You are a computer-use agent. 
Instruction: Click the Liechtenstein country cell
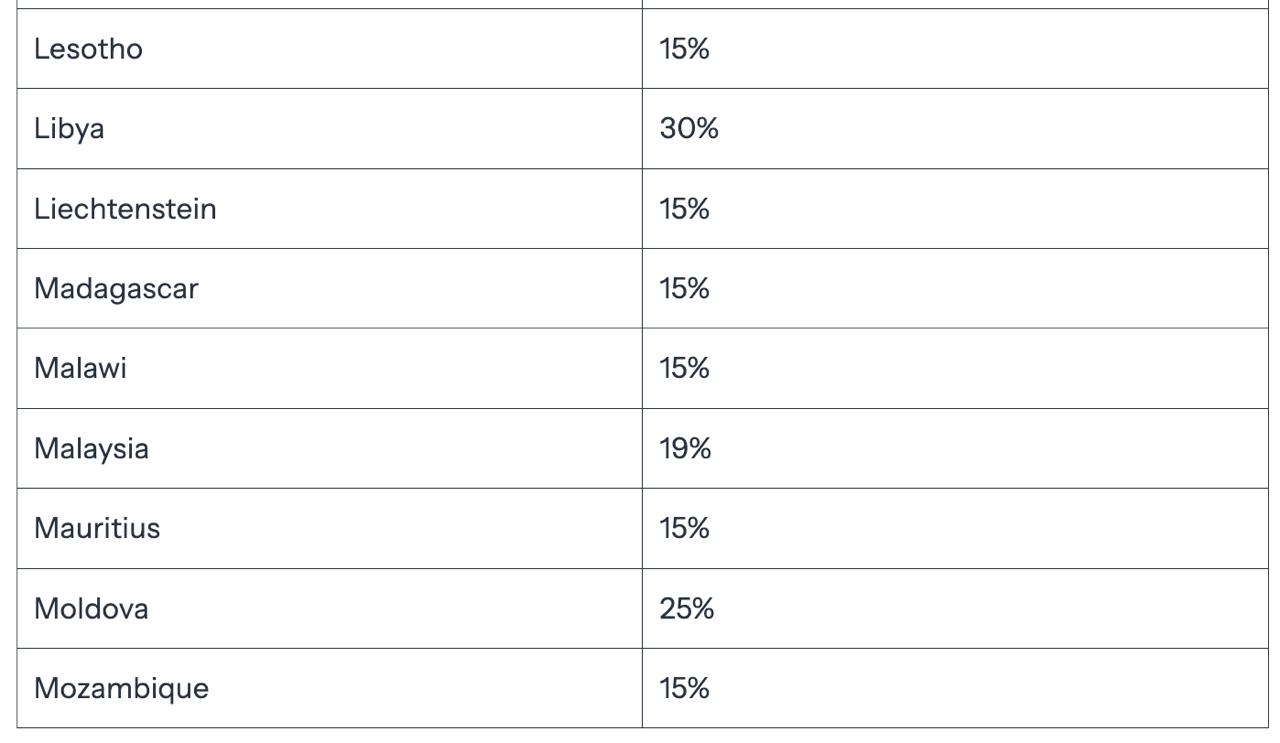tap(125, 209)
